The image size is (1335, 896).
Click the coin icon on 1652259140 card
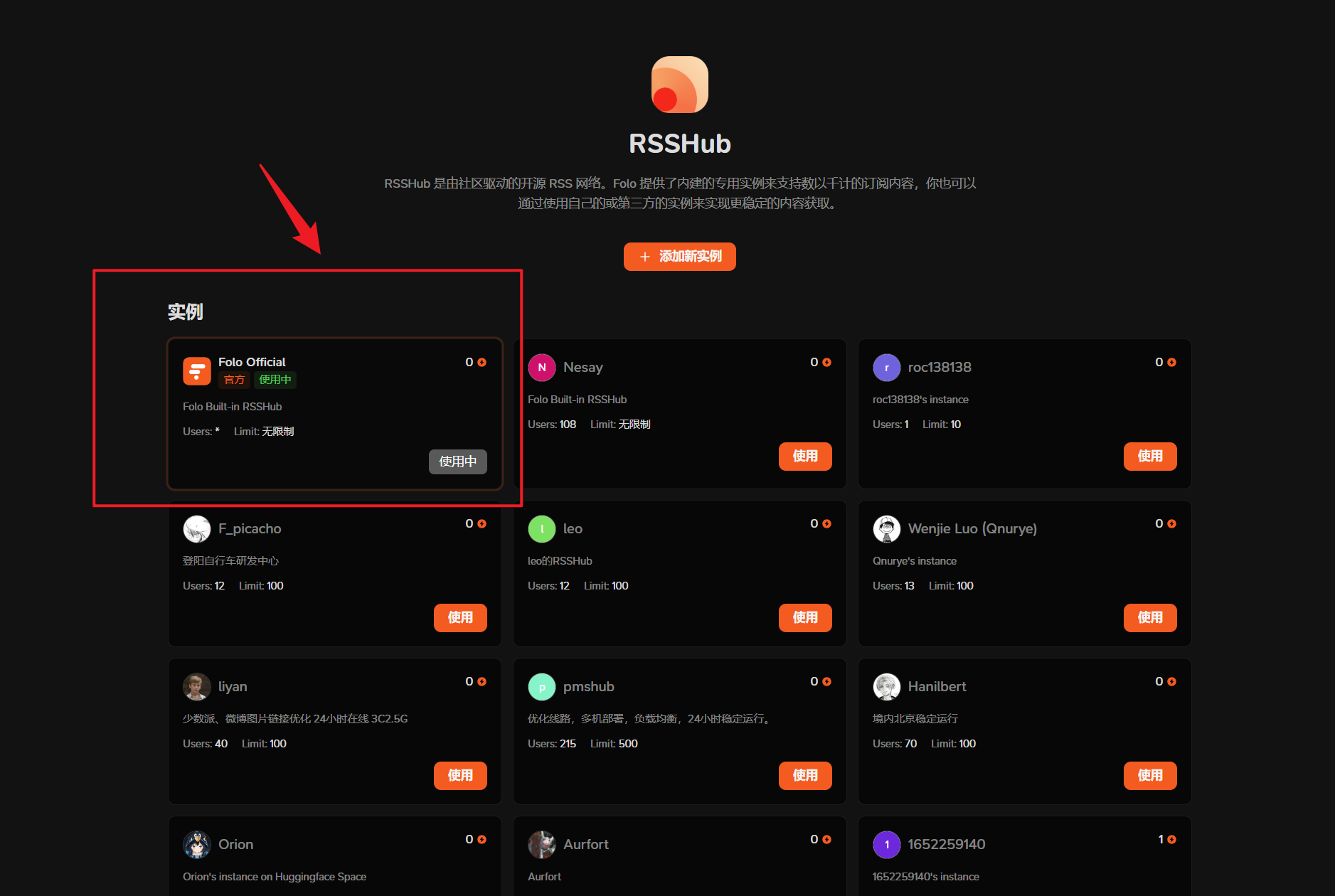click(1171, 840)
